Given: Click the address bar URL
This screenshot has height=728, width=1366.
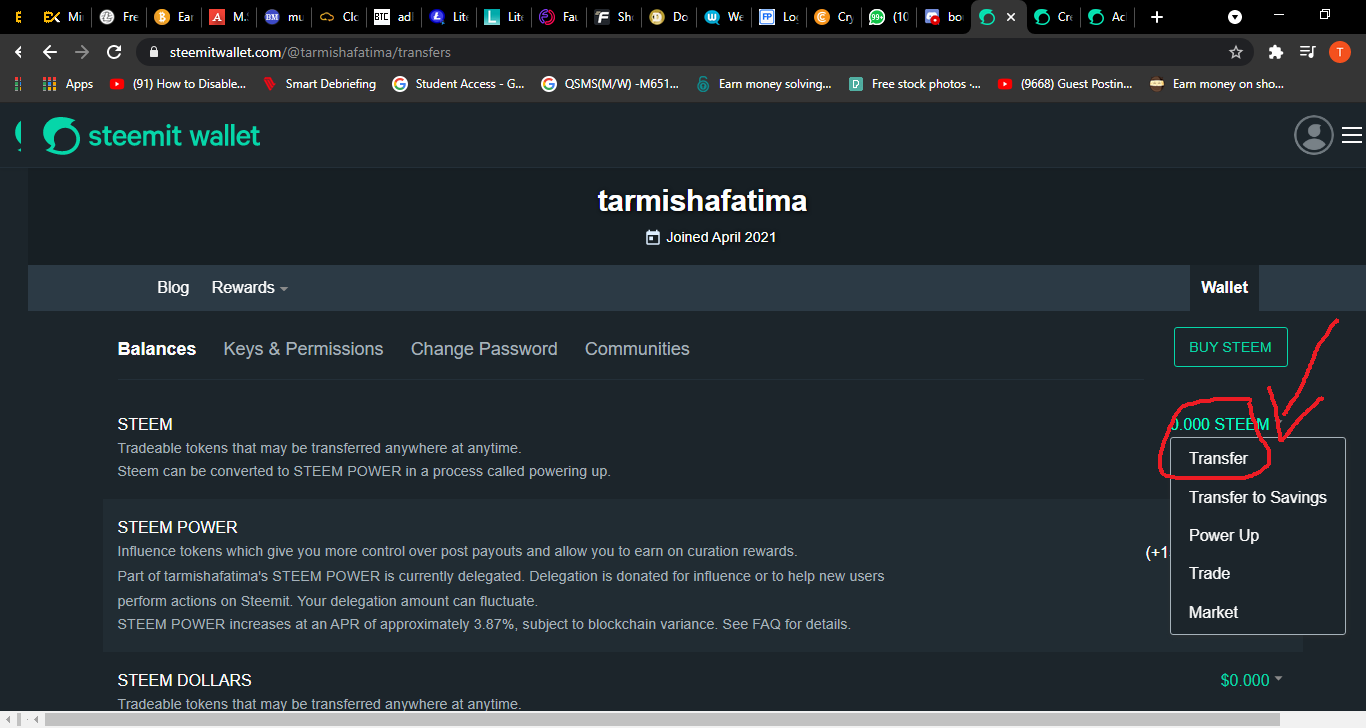Looking at the screenshot, I should (x=312, y=52).
